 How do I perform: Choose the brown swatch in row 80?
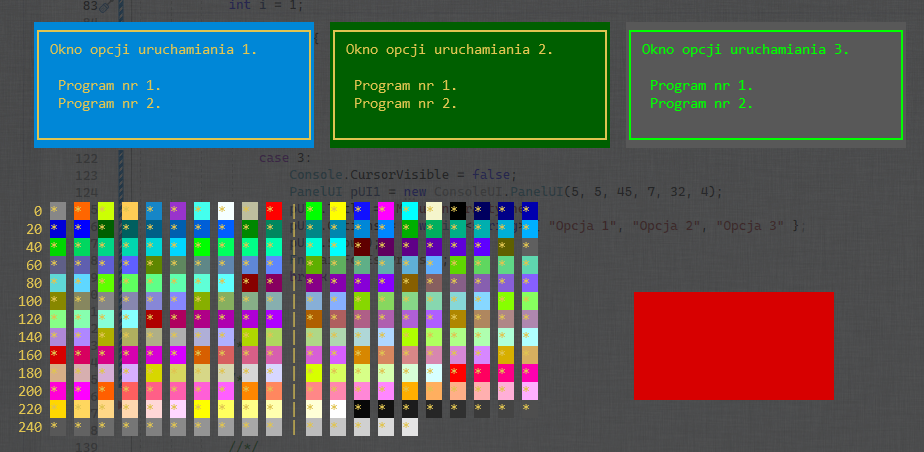point(410,283)
